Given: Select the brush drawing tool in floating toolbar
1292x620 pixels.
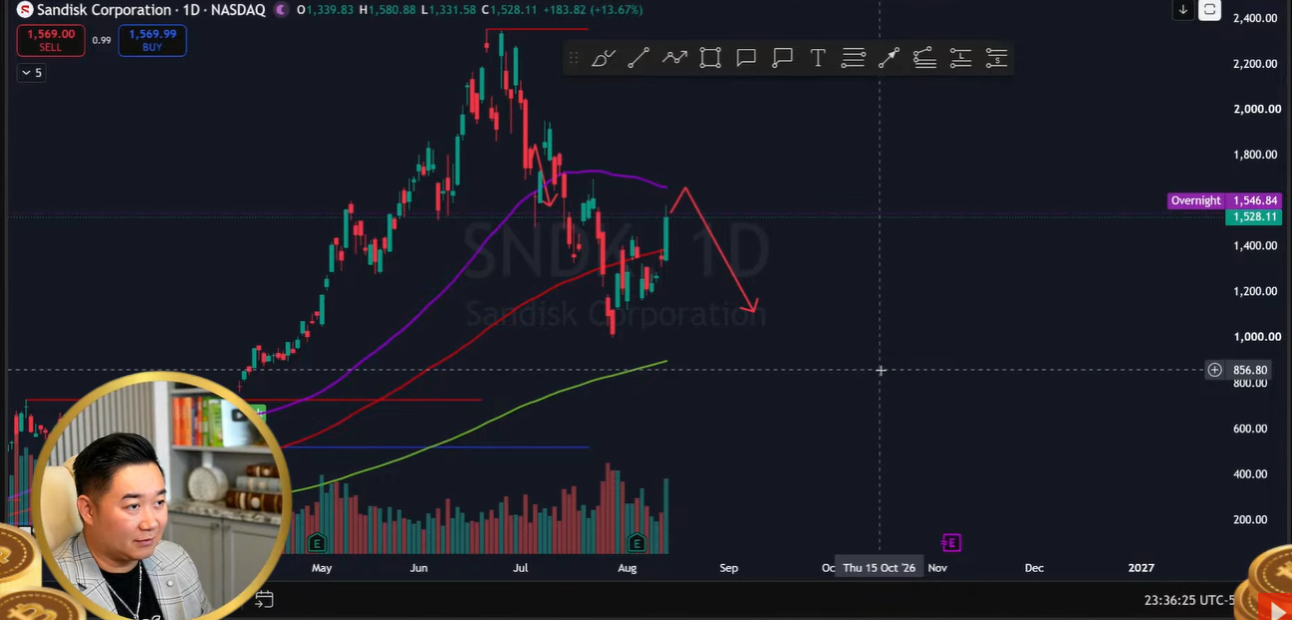Looking at the screenshot, I should click(x=602, y=58).
